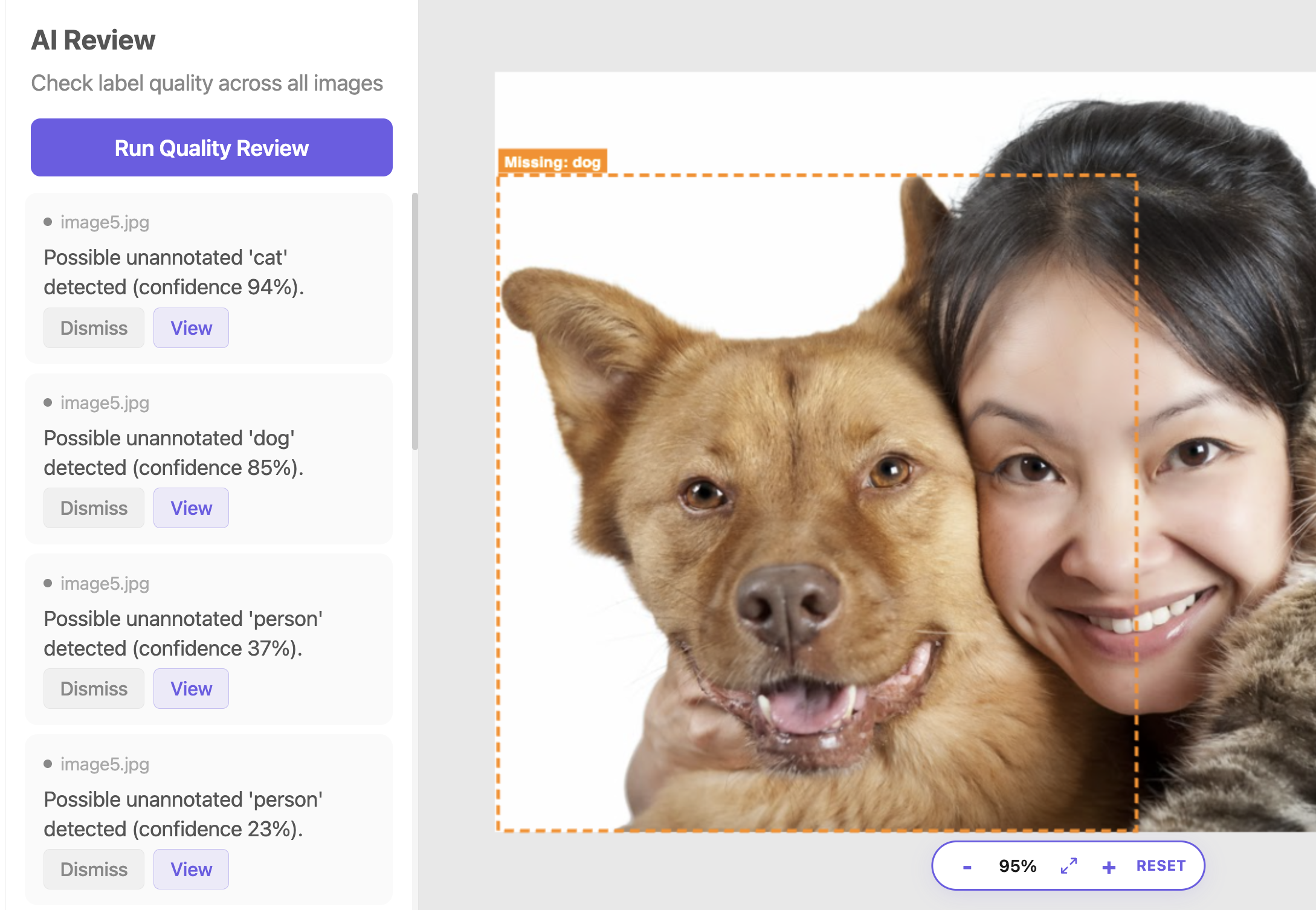Click the 95% zoom level readout
The height and width of the screenshot is (910, 1316).
(x=1018, y=866)
